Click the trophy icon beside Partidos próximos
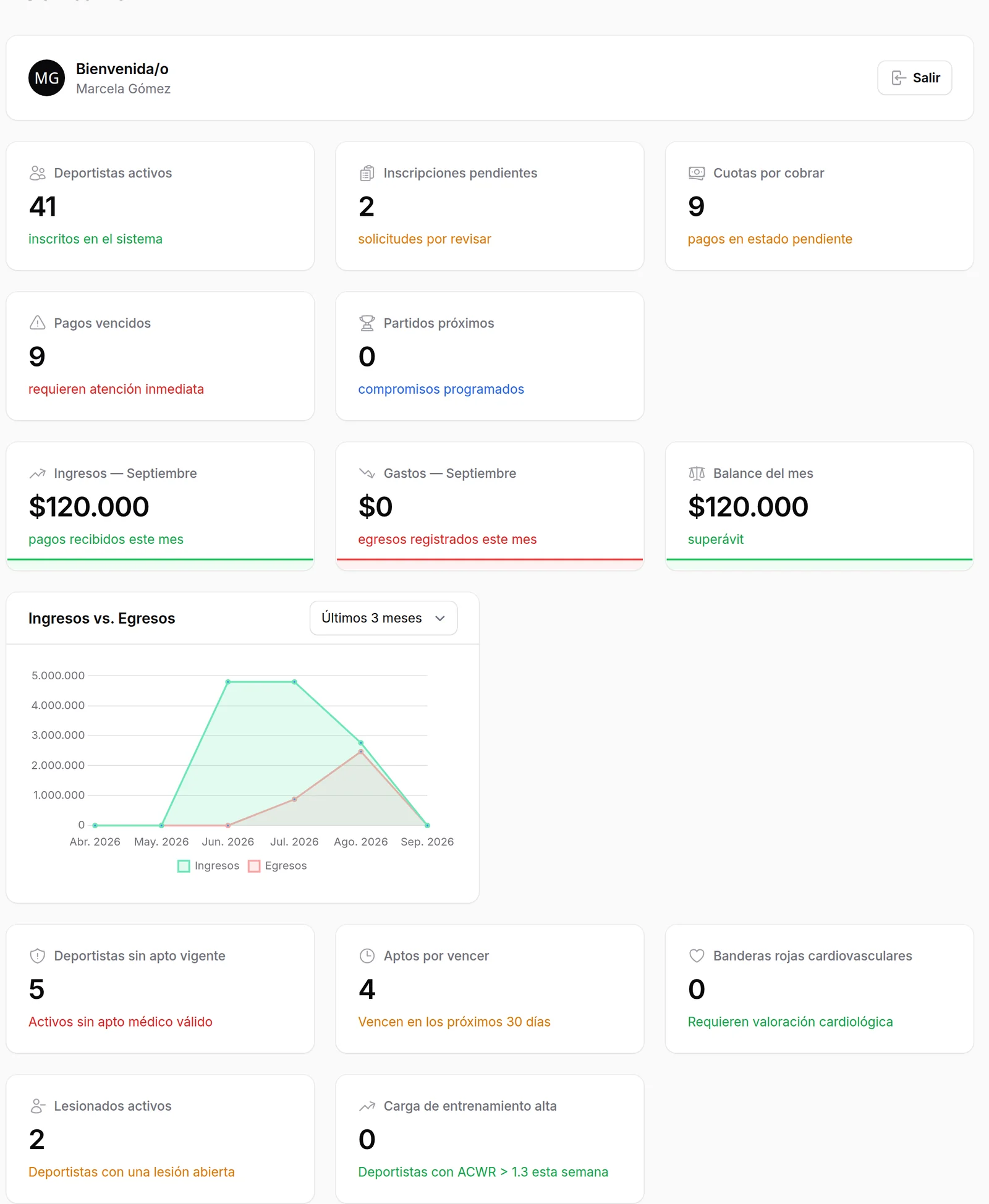 click(367, 323)
